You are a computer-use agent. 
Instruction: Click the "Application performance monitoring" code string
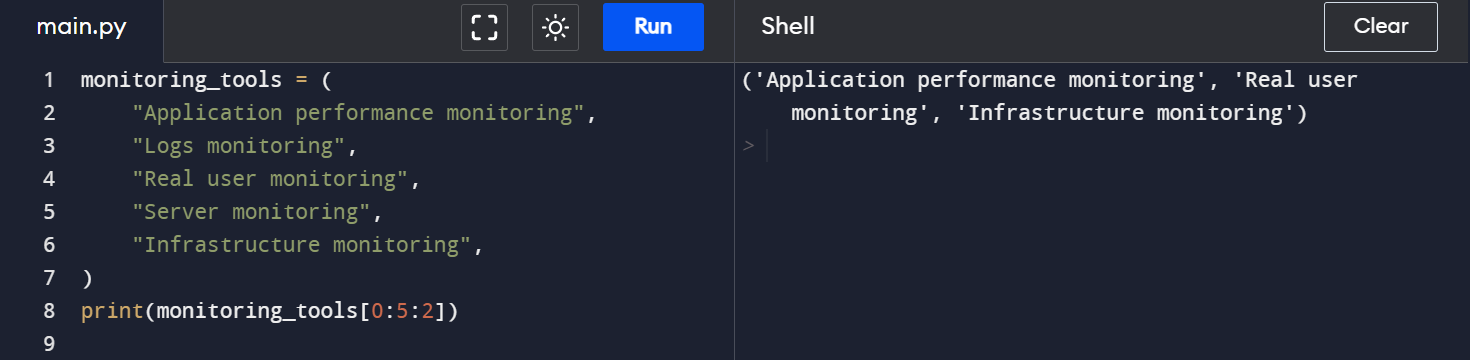click(x=357, y=113)
